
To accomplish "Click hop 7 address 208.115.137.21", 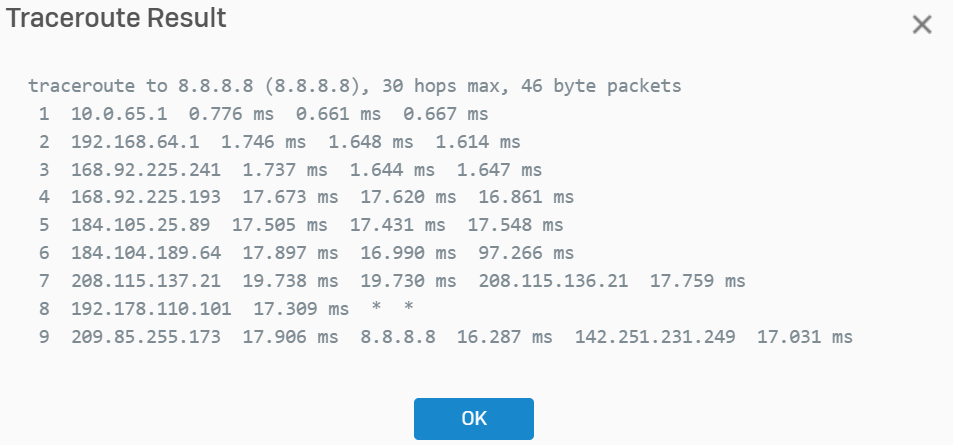I will (x=146, y=281).
